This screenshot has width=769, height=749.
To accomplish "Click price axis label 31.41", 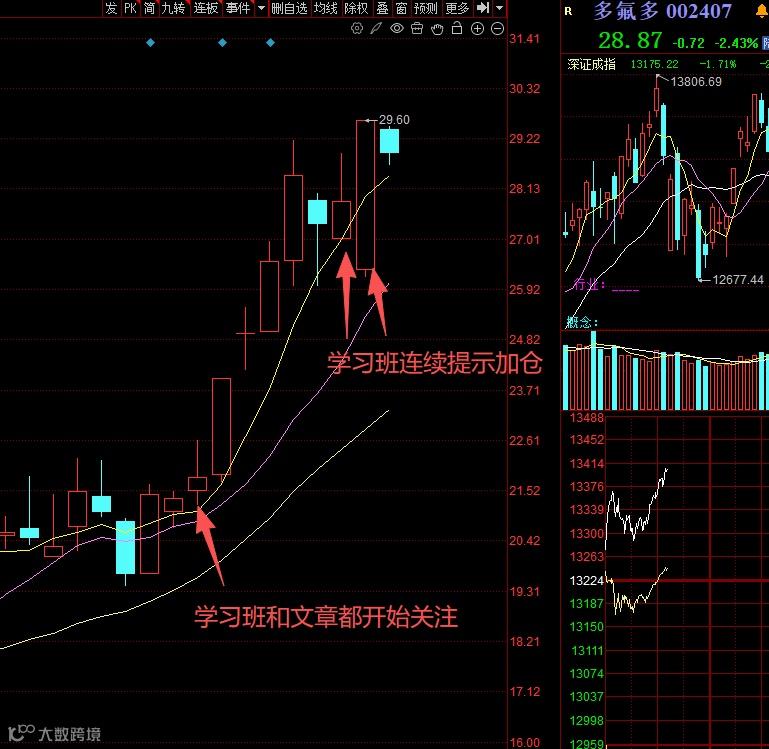I will tap(524, 39).
